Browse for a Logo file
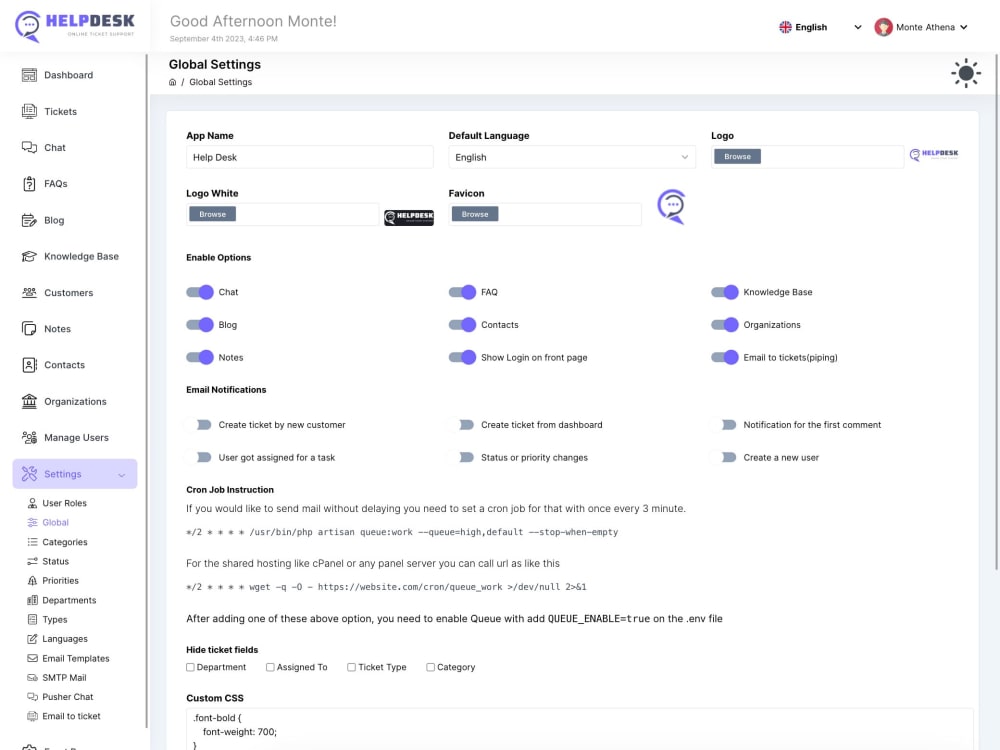This screenshot has width=1000, height=750. point(737,156)
